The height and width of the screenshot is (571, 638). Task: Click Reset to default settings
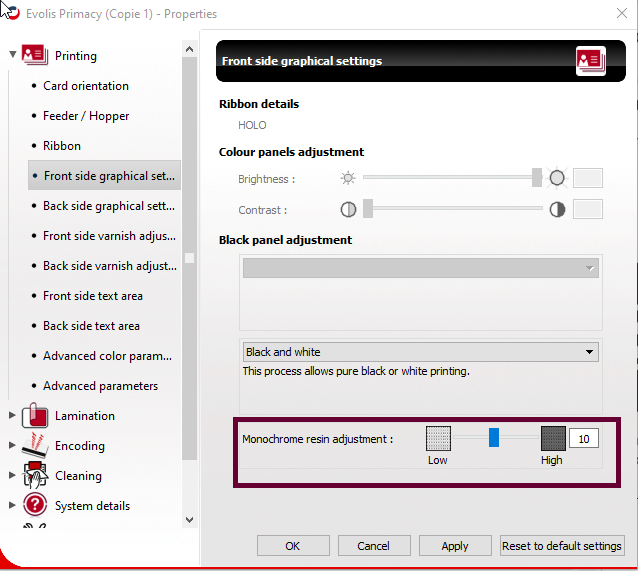coord(562,546)
